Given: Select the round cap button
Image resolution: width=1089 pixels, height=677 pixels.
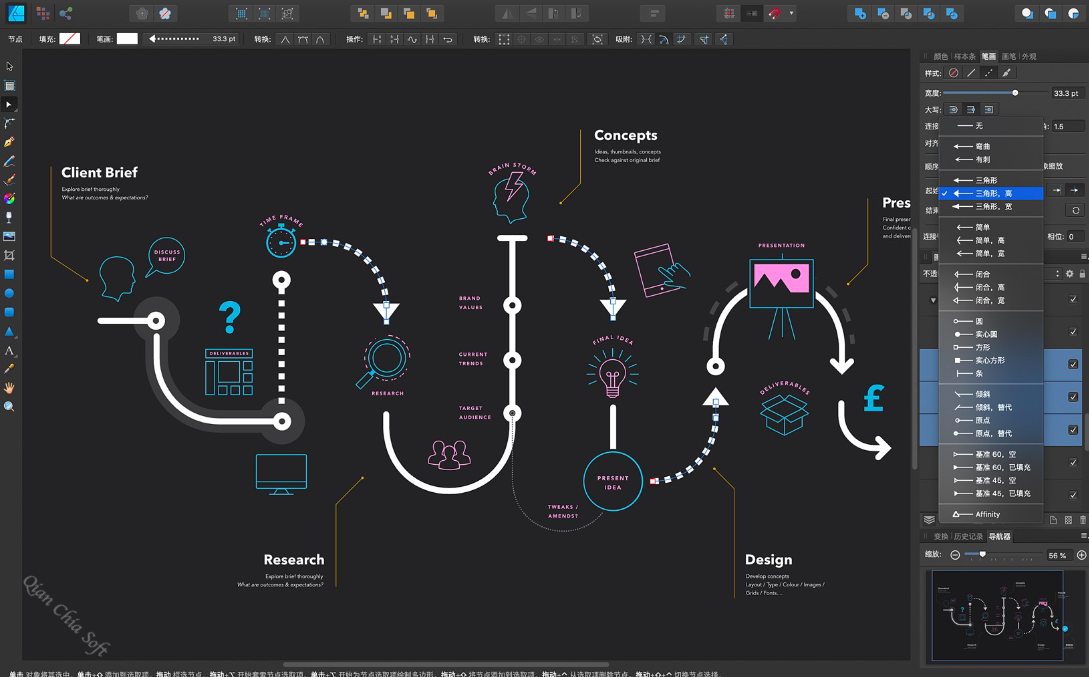Looking at the screenshot, I should pos(954,110).
